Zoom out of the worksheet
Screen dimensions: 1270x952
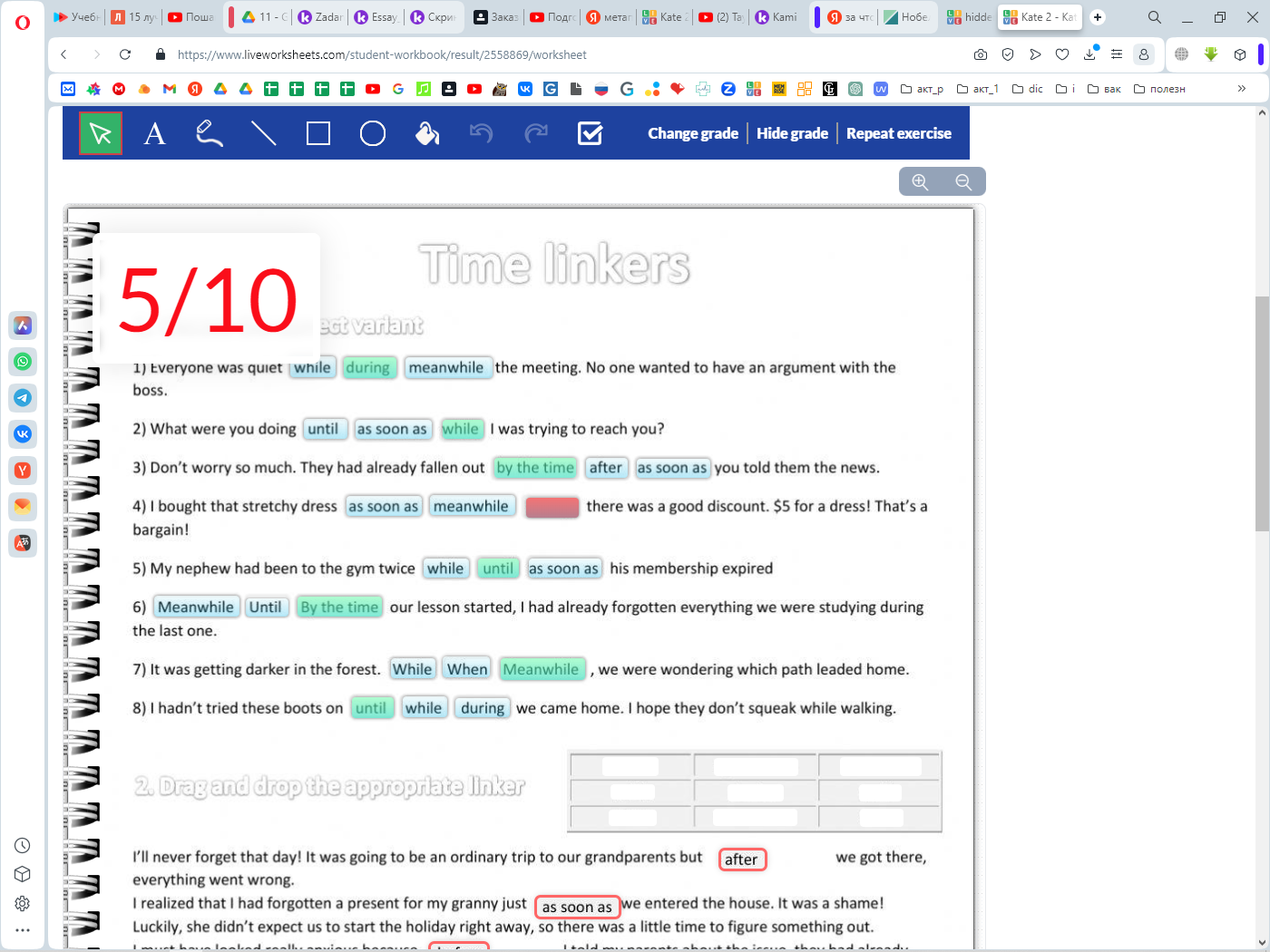pyautogui.click(x=963, y=182)
